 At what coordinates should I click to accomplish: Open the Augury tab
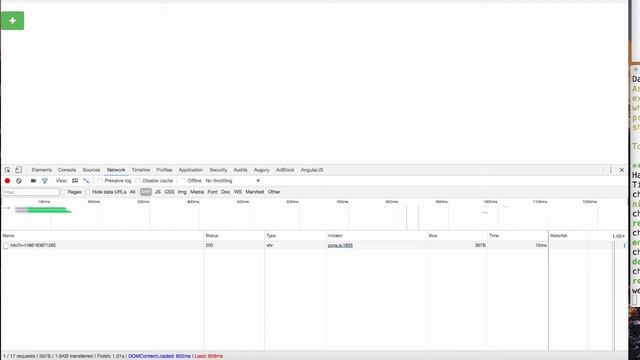pos(262,170)
